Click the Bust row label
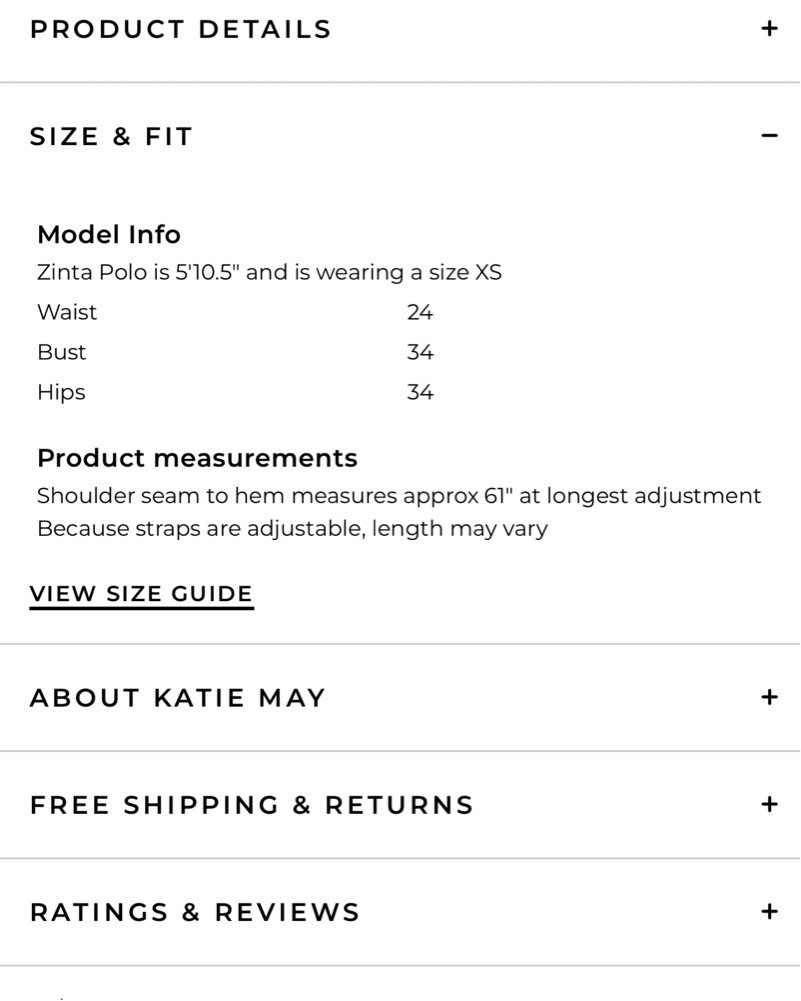Viewport: 801px width, 1001px height. pos(61,352)
